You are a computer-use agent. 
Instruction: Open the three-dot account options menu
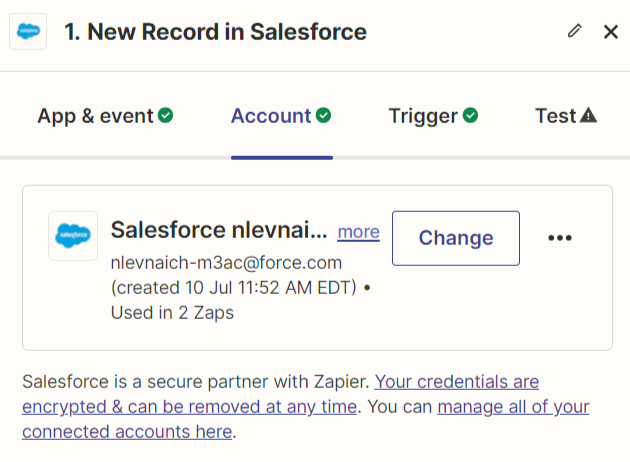(560, 238)
